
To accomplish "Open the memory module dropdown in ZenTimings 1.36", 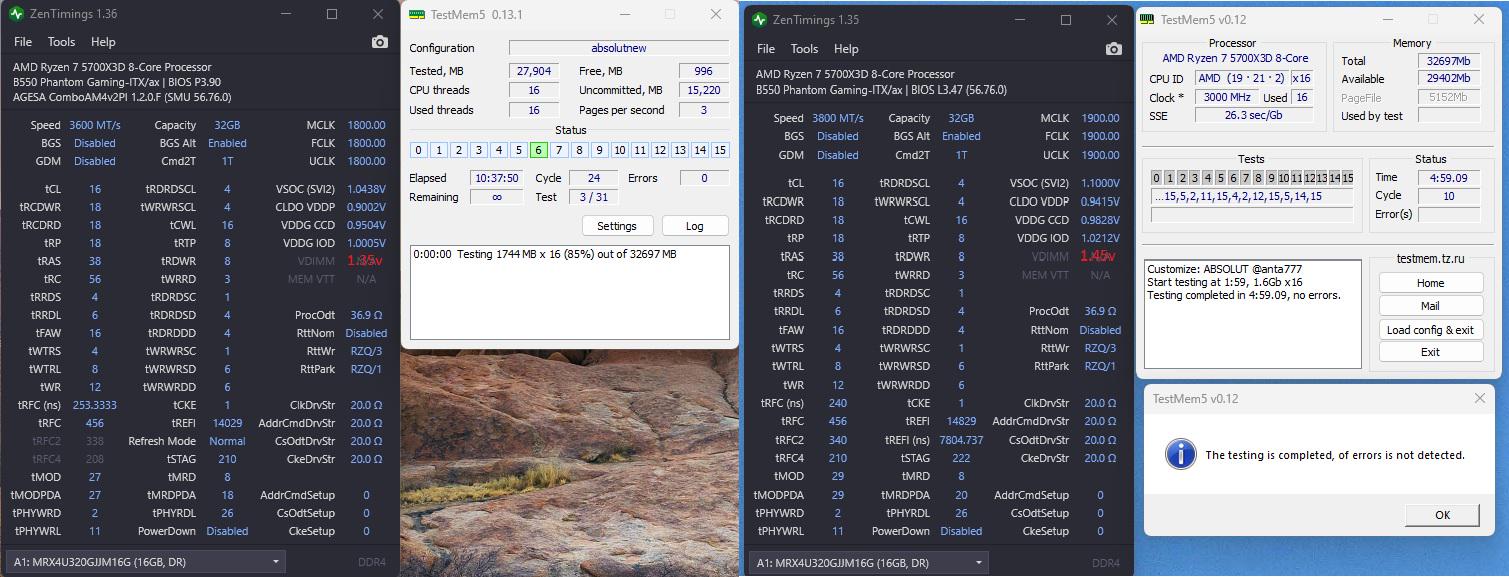I will [277, 562].
